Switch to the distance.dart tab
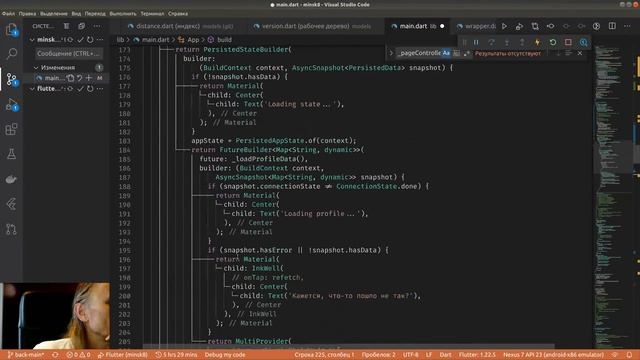 180,26
